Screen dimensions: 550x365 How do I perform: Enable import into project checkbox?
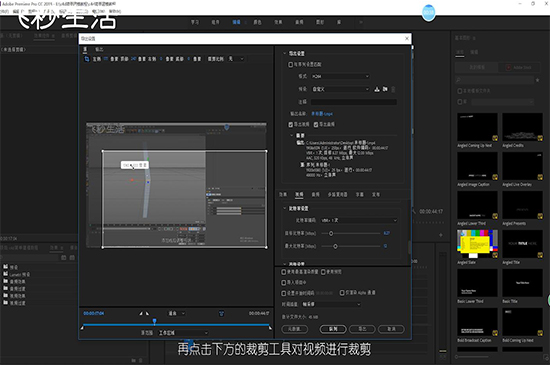283,282
